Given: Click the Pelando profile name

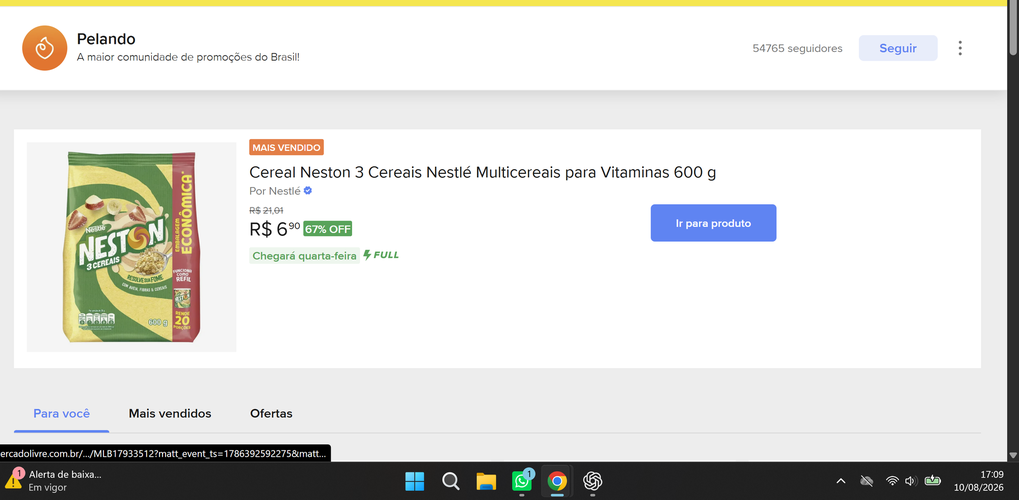Looking at the screenshot, I should (106, 39).
